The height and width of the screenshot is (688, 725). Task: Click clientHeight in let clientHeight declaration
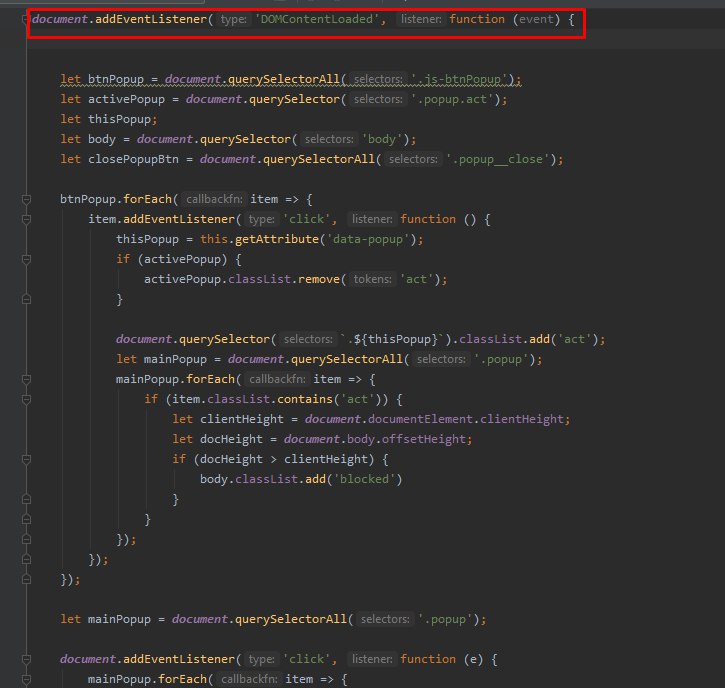pos(242,419)
